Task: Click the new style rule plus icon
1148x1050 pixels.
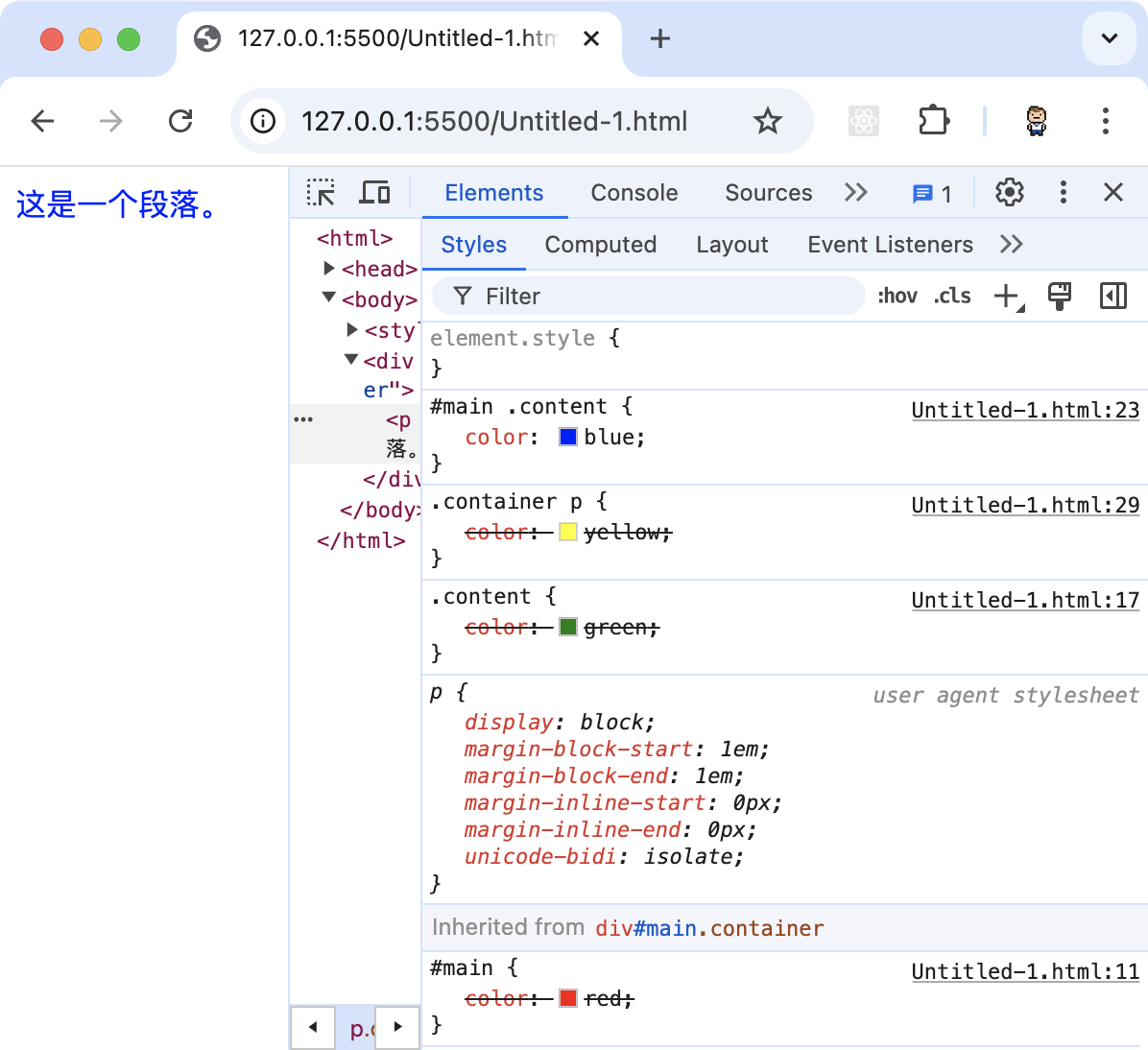Action: coord(1007,297)
